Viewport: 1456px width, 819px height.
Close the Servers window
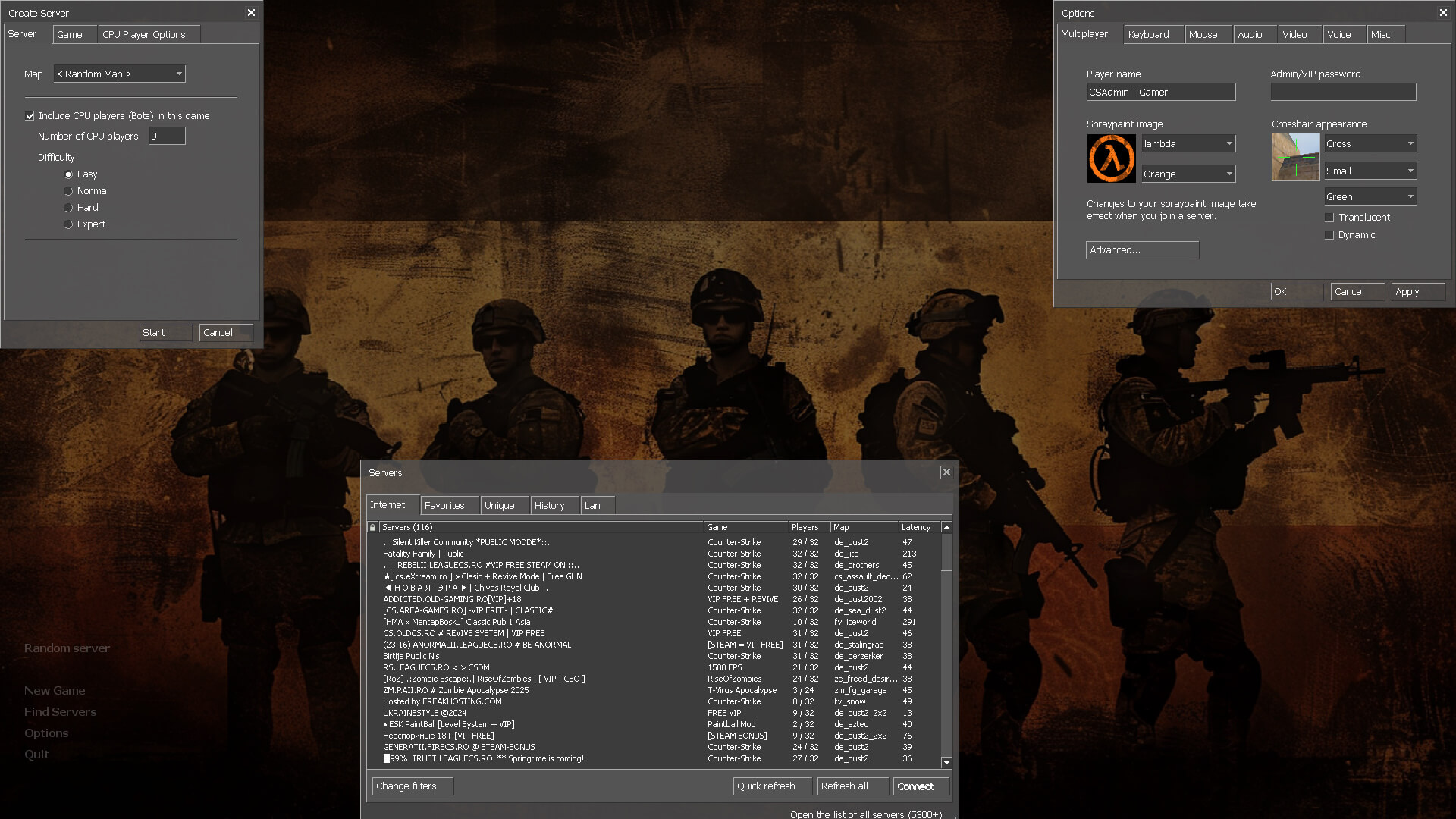(x=946, y=472)
